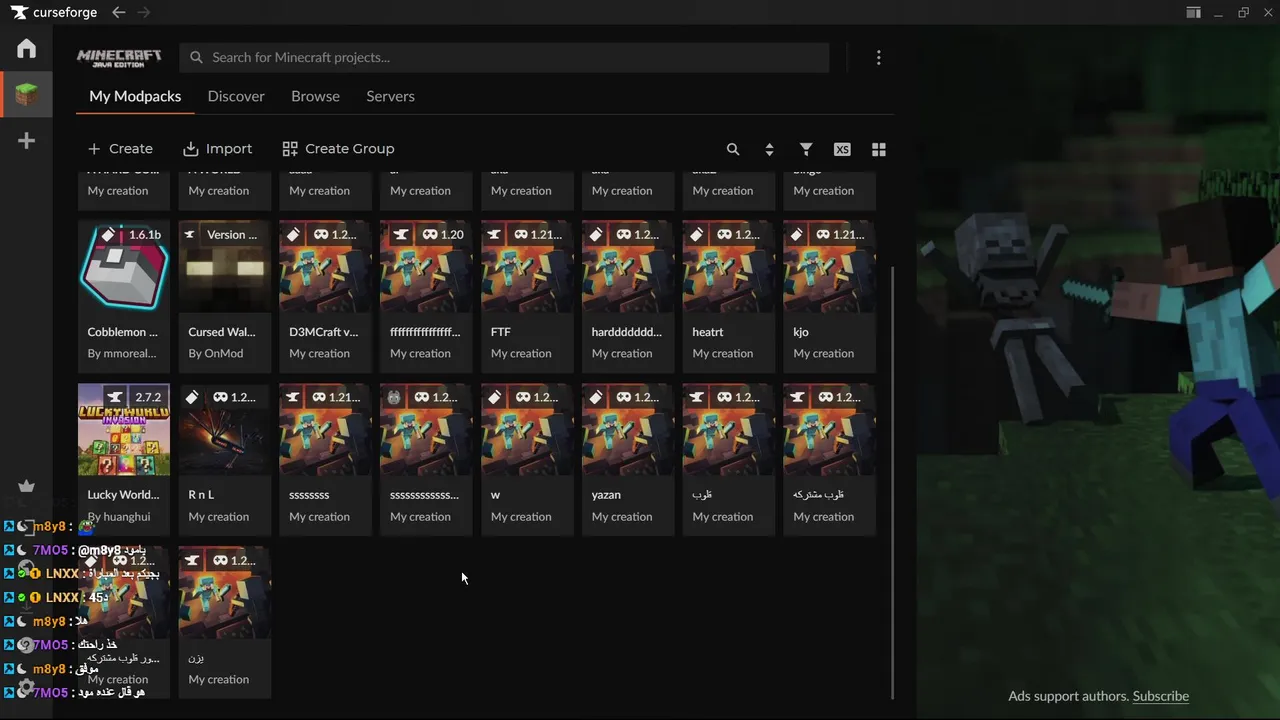Screen dimensions: 1280x720
Task: Open the three-dot options menu
Action: (x=878, y=58)
